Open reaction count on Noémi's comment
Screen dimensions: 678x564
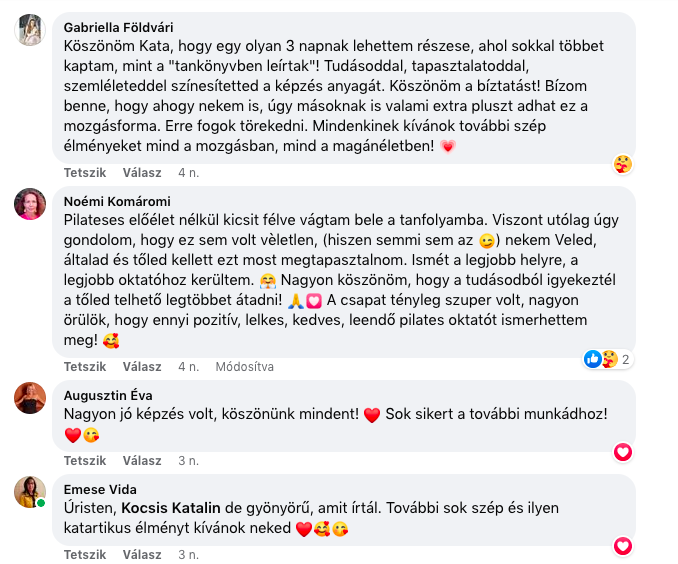[608, 358]
